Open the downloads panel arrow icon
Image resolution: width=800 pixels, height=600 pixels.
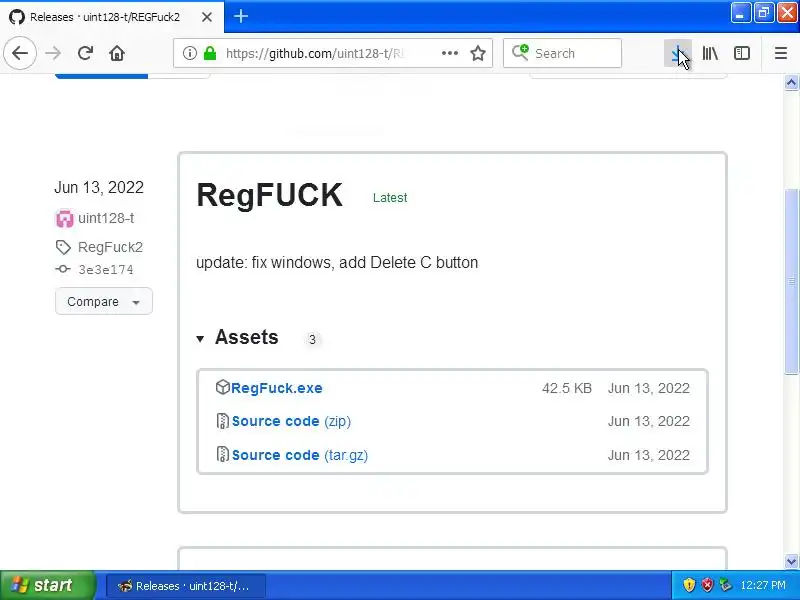tap(678, 53)
